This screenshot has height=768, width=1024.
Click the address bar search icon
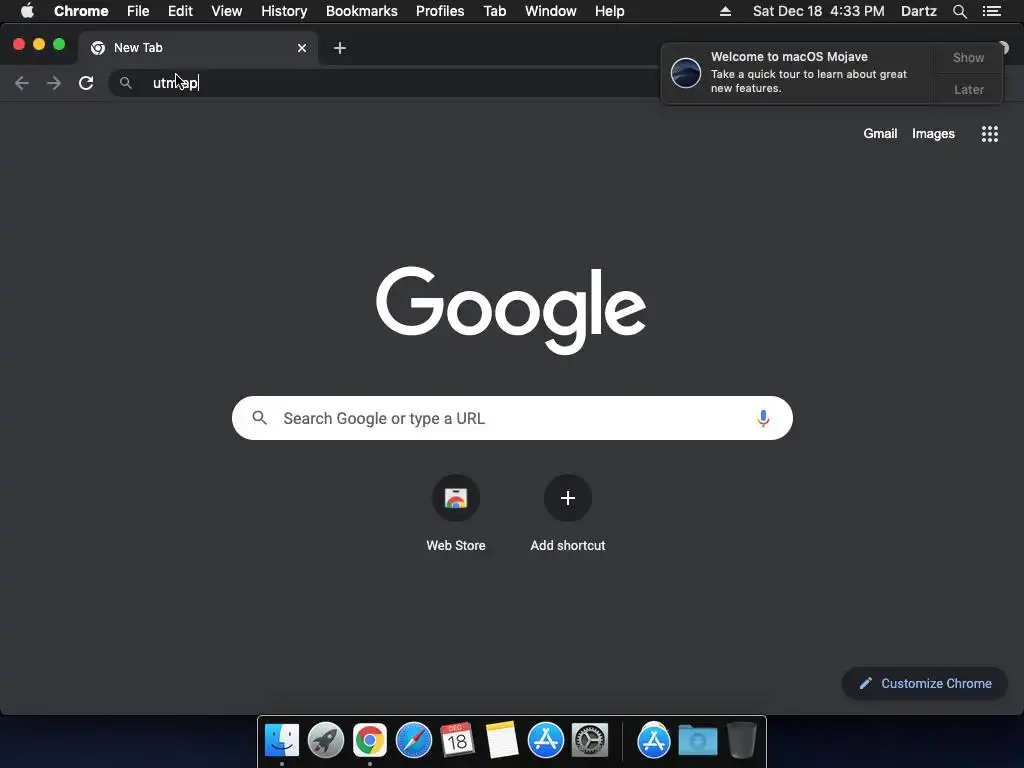click(x=125, y=83)
